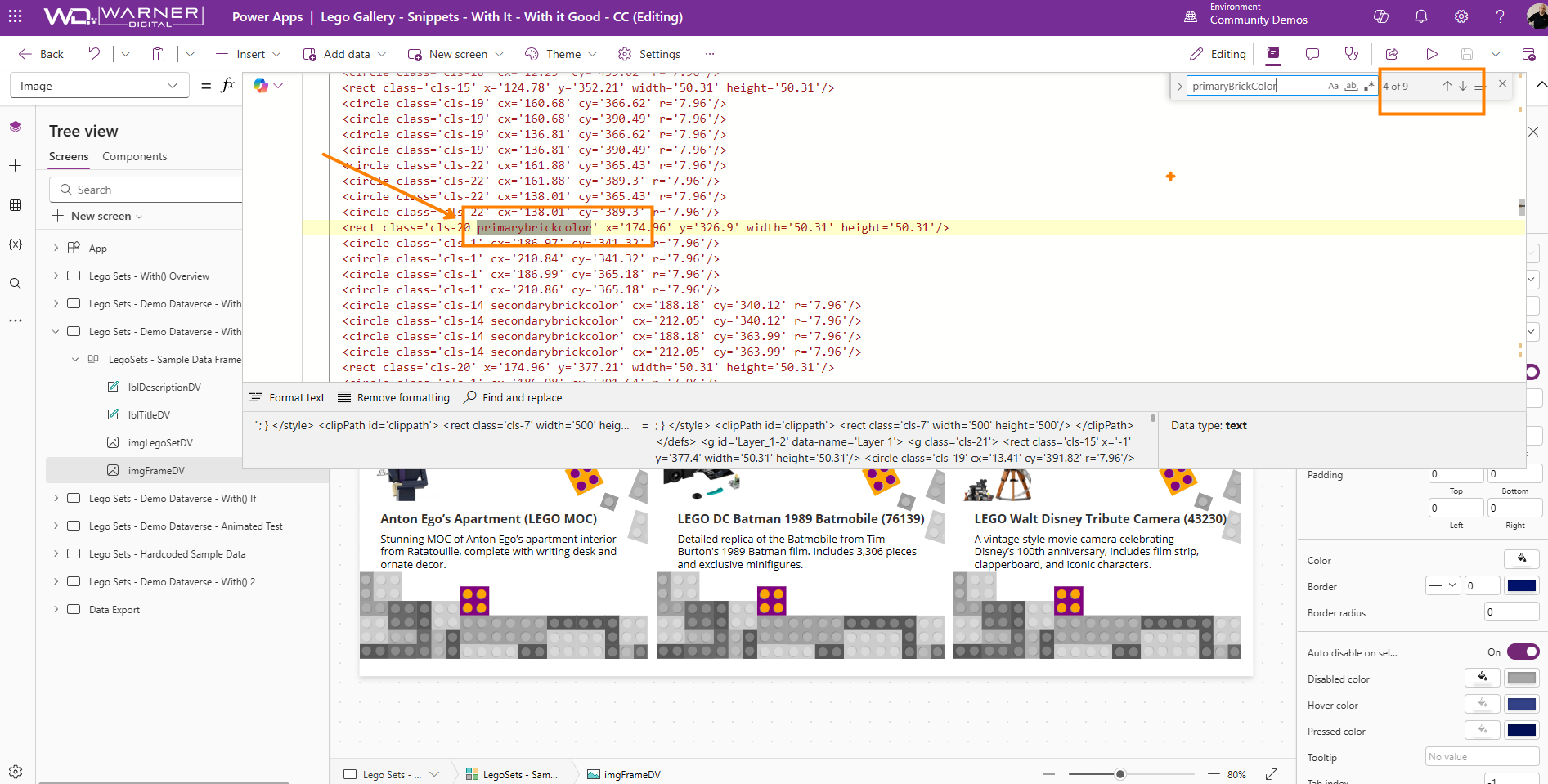Expand the App tree node
The height and width of the screenshot is (784, 1548).
click(56, 248)
